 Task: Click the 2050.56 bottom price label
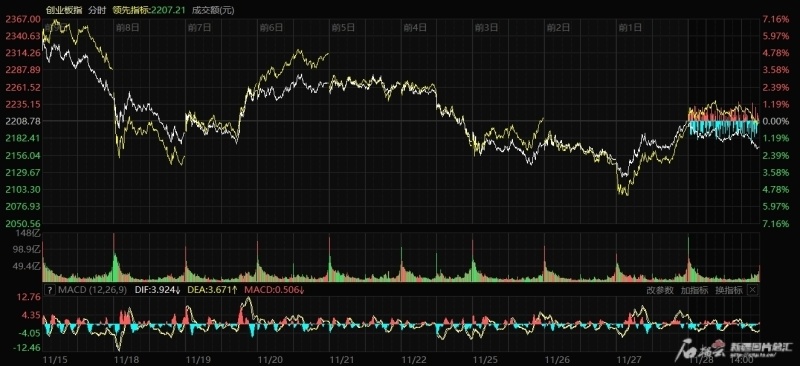tap(22, 224)
